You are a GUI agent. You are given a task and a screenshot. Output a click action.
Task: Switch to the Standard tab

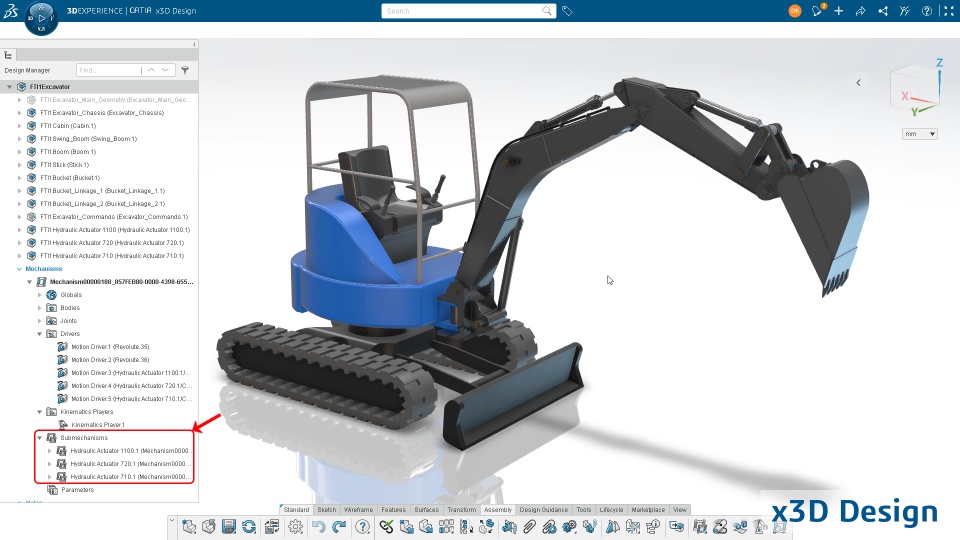296,509
